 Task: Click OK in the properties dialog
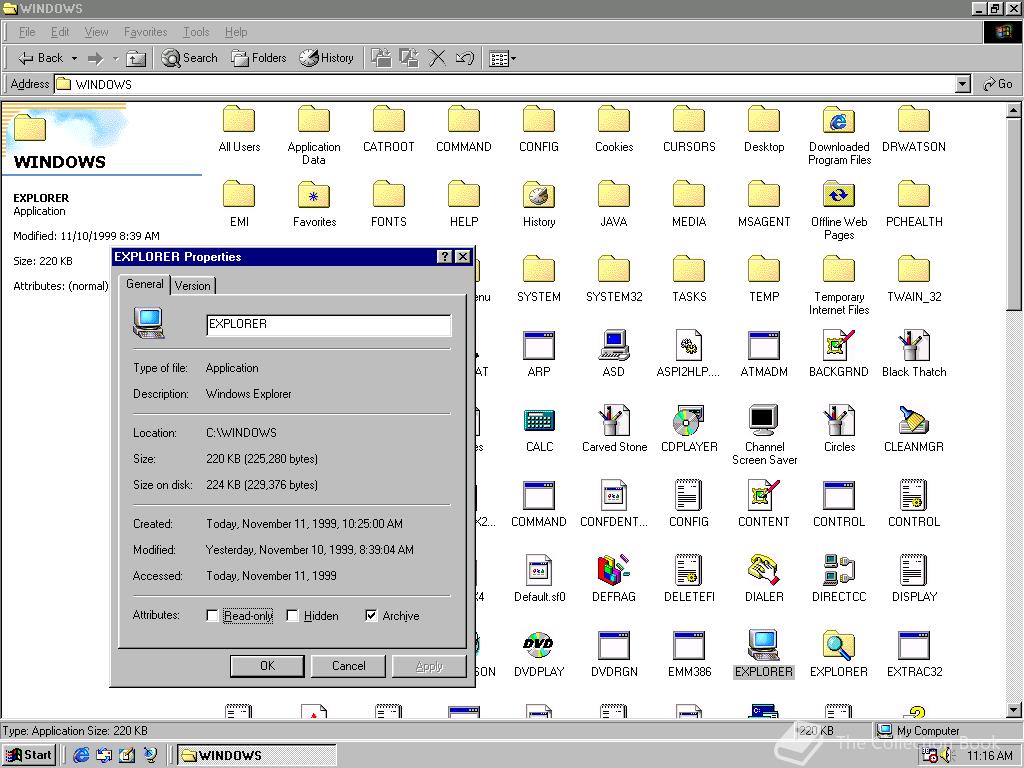click(x=267, y=665)
